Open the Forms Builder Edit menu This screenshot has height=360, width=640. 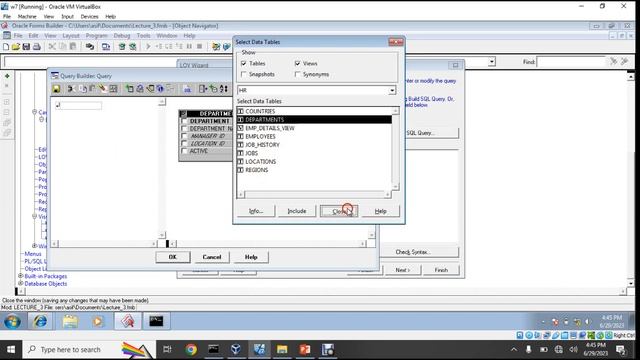click(x=33, y=36)
